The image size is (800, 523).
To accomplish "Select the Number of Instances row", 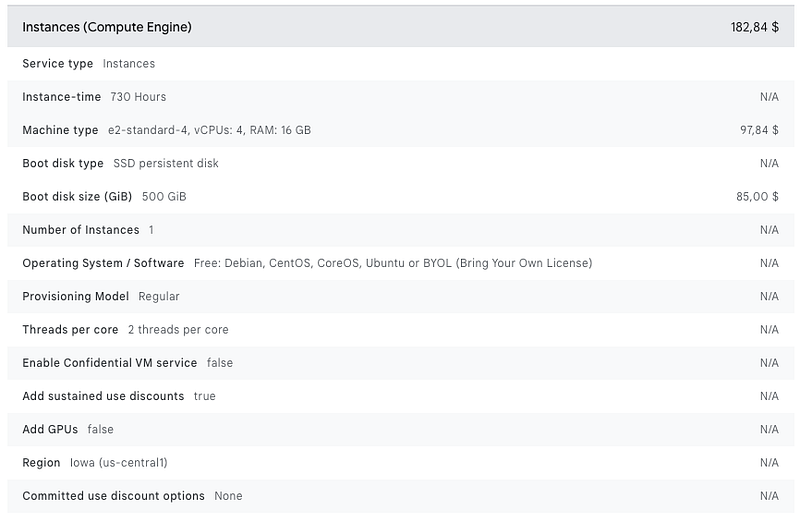I will pyautogui.click(x=401, y=230).
